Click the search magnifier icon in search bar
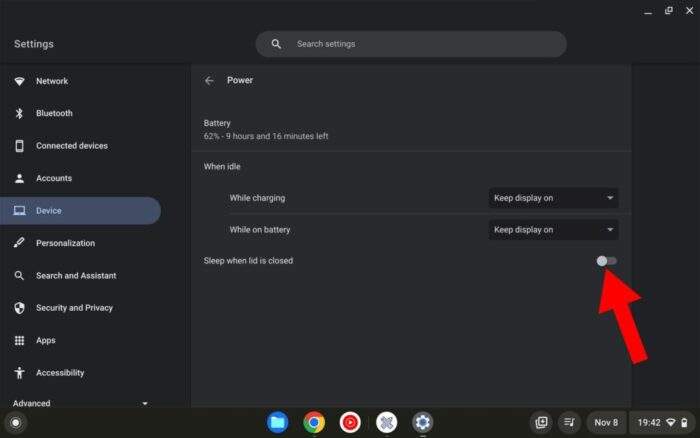The width and height of the screenshot is (700, 438). click(x=276, y=44)
